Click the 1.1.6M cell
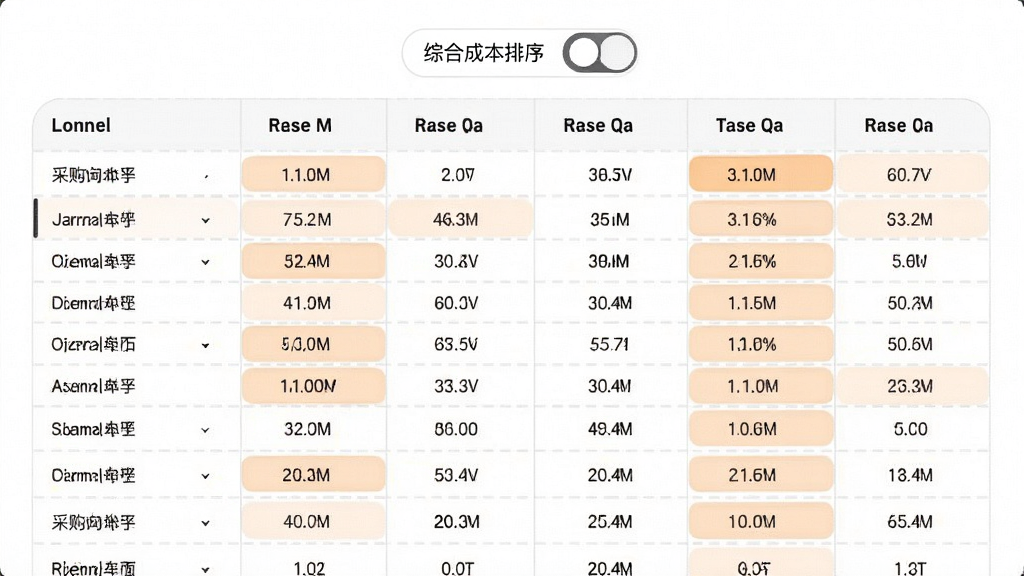 tap(761, 303)
